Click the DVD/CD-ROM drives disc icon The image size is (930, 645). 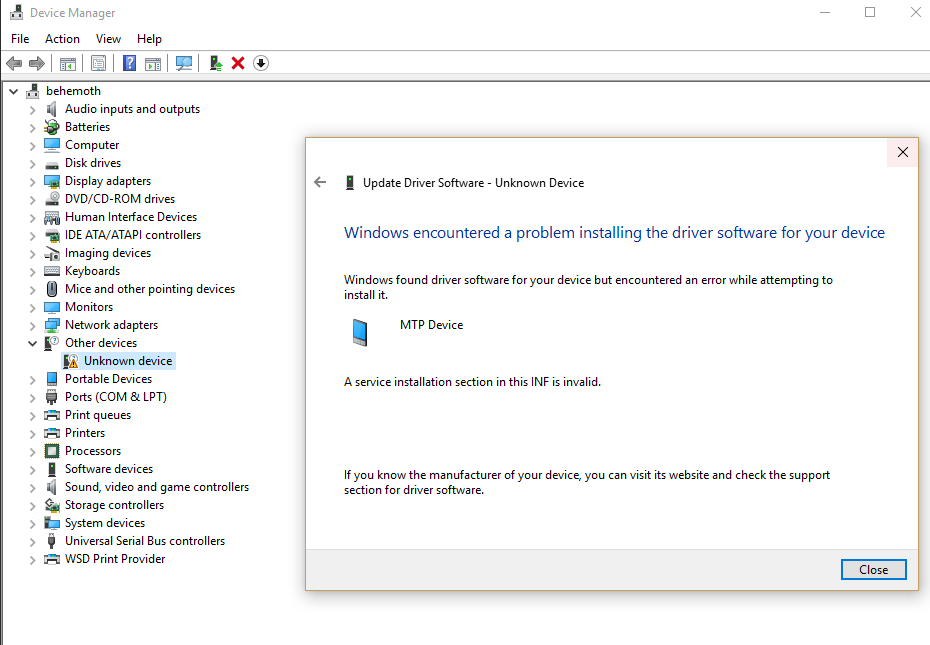pos(52,199)
